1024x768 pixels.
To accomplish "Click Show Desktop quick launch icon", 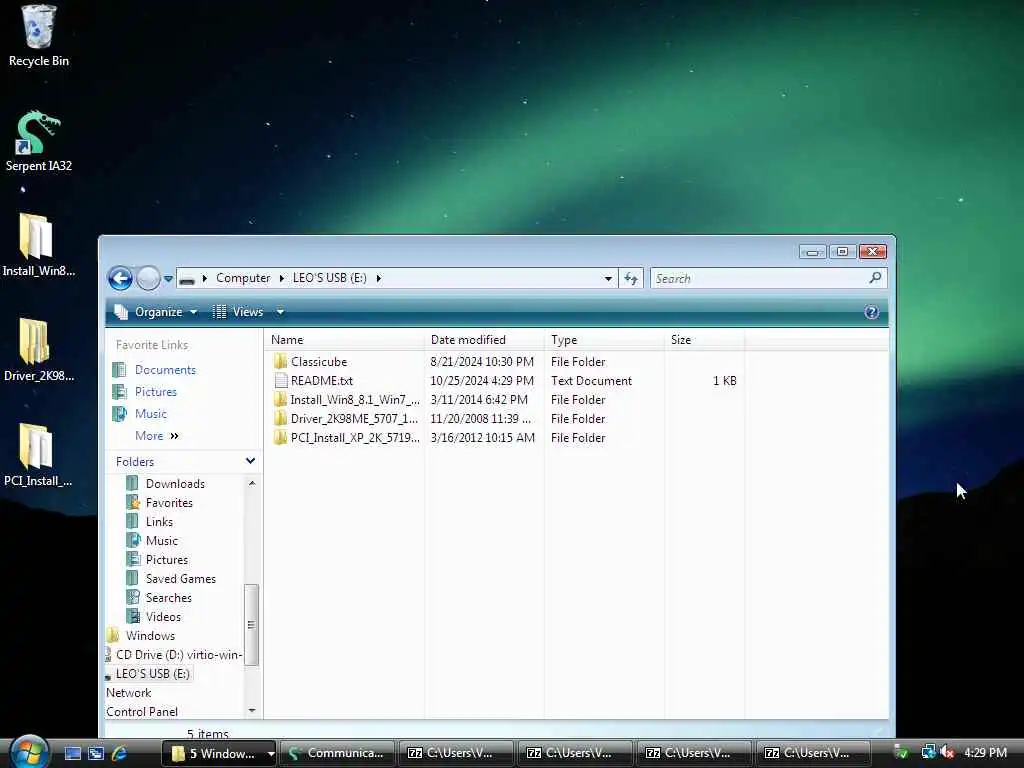I will 72,753.
